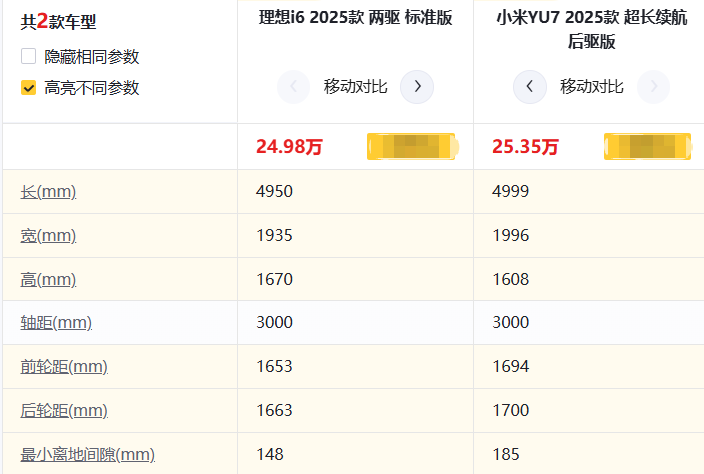Click the 移动对比 label under 理想i6

[355, 87]
